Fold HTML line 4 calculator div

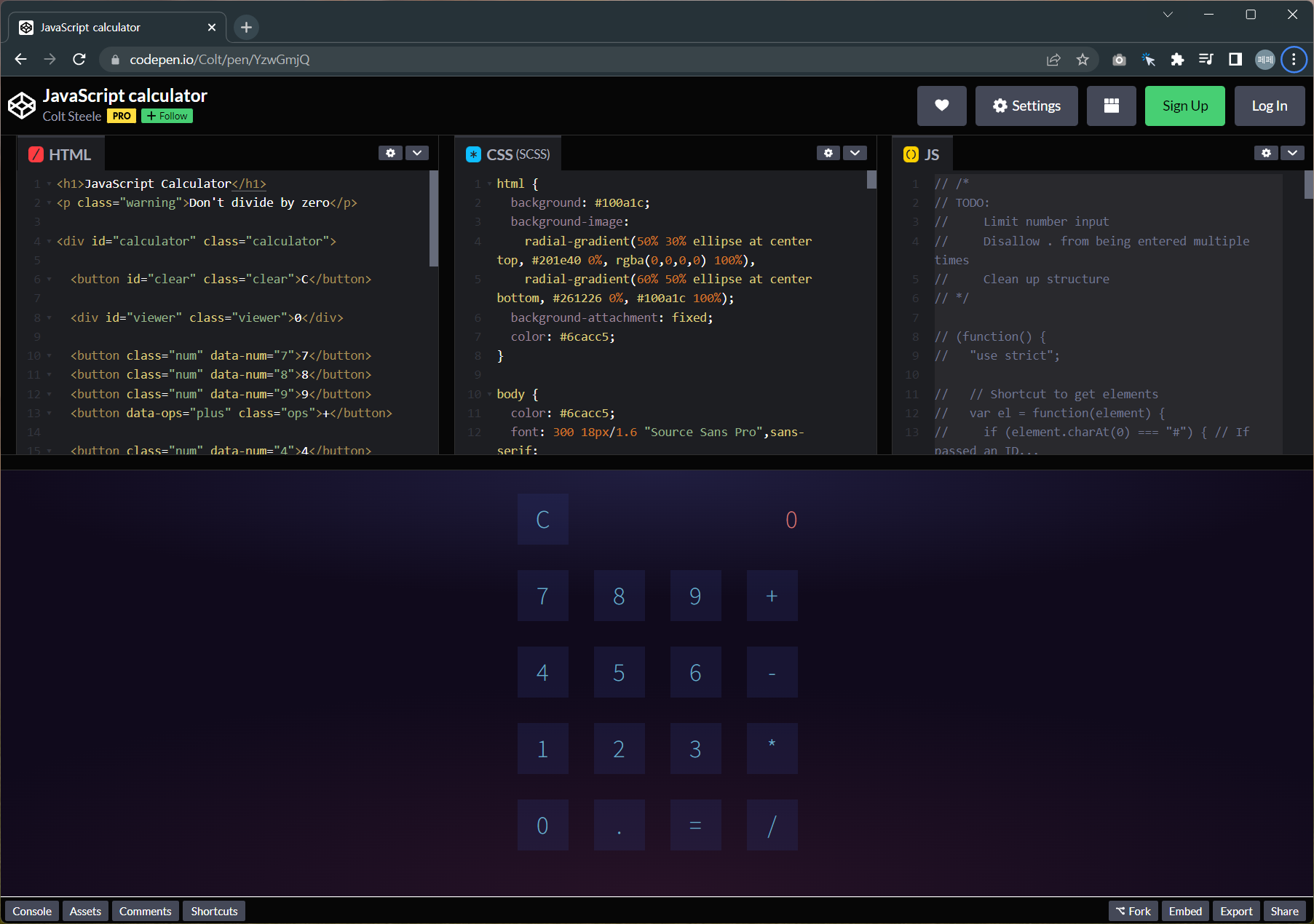coord(49,241)
